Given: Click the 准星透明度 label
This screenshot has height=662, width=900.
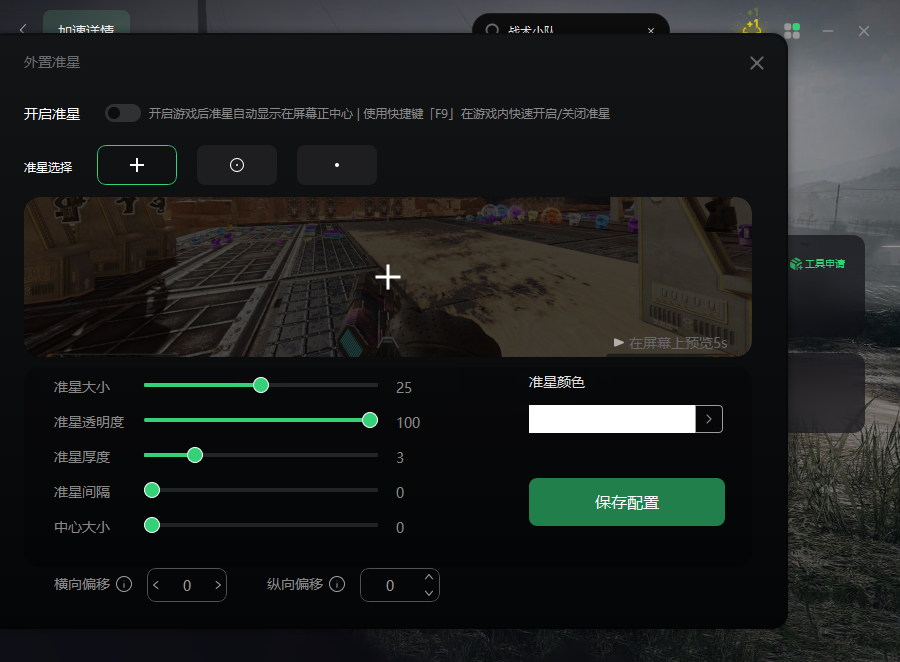Looking at the screenshot, I should 89,422.
